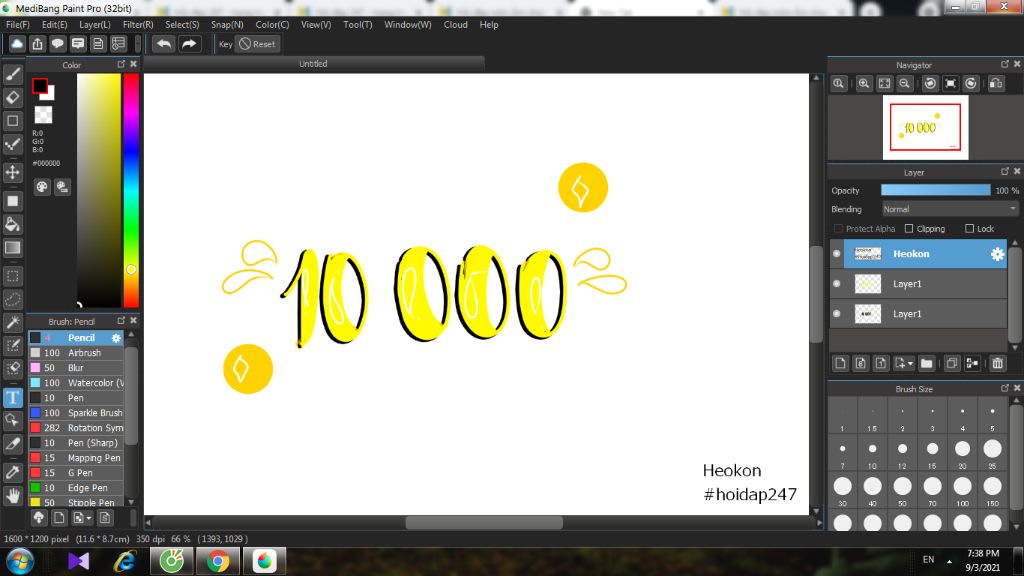Viewport: 1024px width, 576px height.
Task: Select the Bucket fill tool
Action: [x=12, y=225]
